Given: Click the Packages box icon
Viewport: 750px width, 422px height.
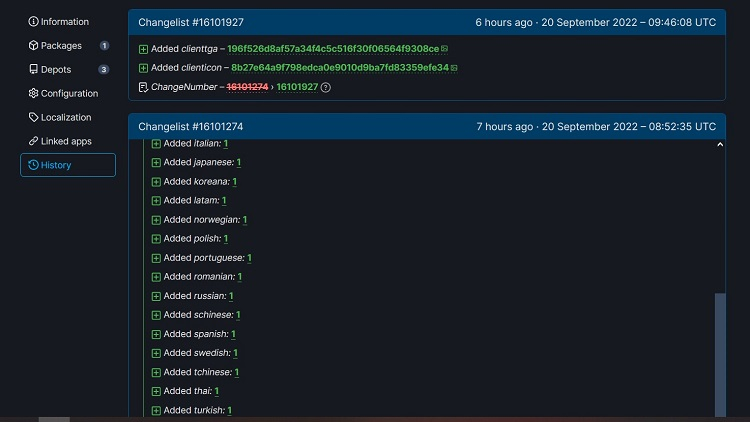Looking at the screenshot, I should 33,45.
